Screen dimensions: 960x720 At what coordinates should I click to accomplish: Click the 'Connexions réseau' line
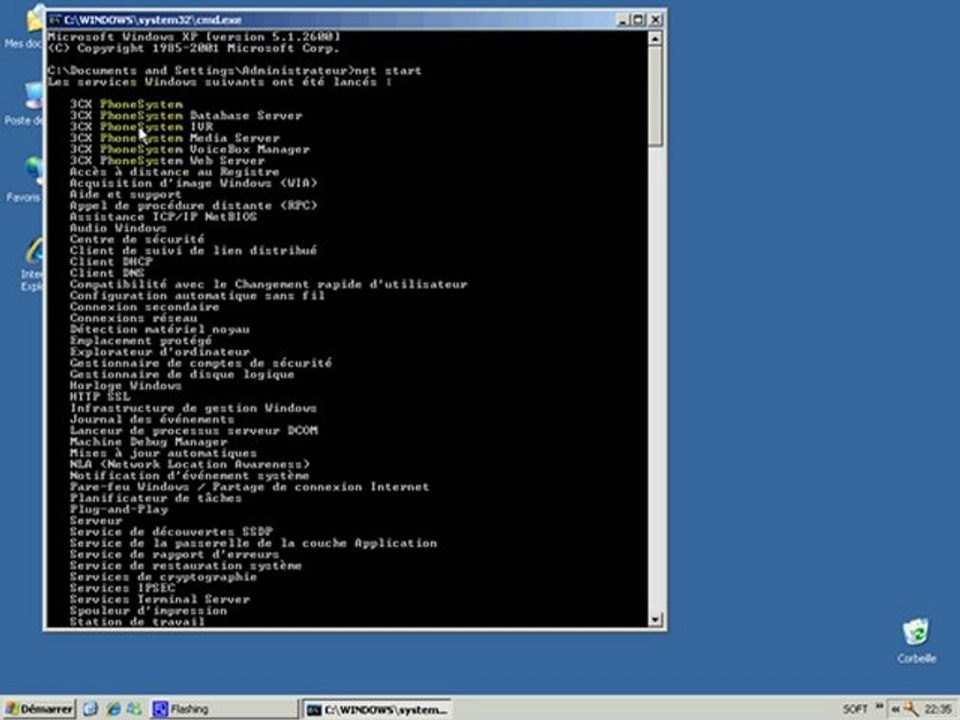pyautogui.click(x=133, y=318)
